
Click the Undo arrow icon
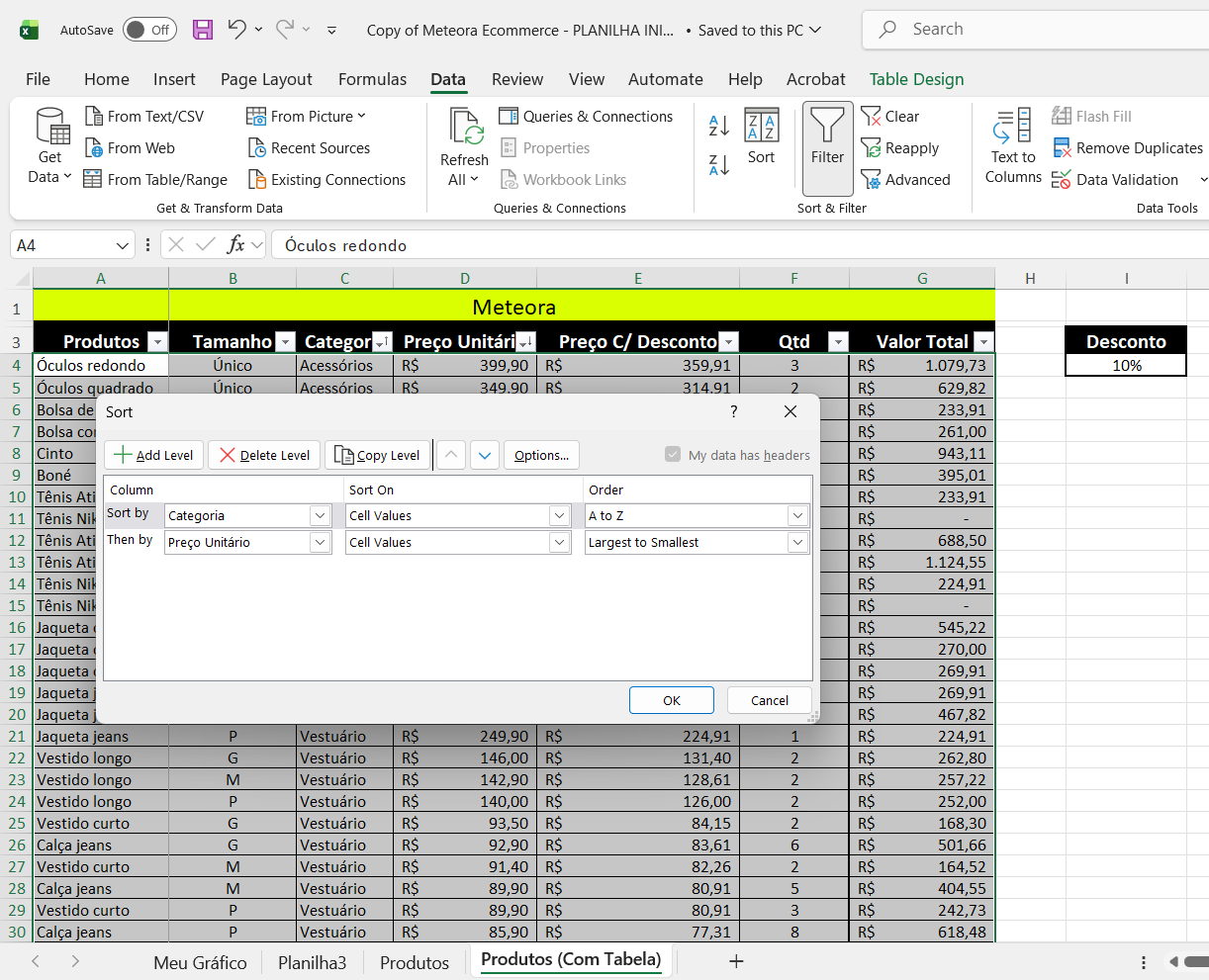click(236, 30)
